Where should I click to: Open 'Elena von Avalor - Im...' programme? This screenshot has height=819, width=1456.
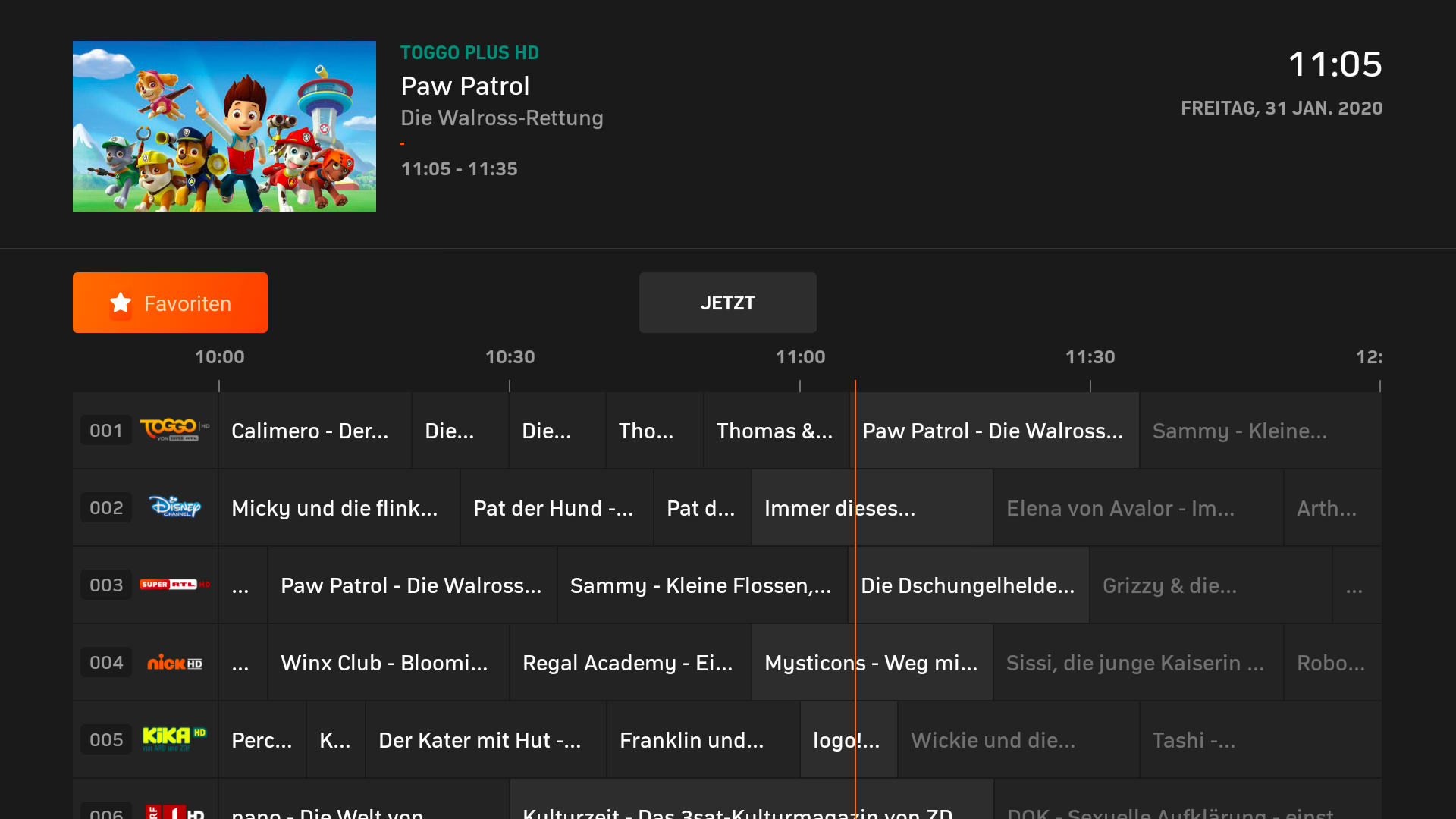(x=1138, y=508)
